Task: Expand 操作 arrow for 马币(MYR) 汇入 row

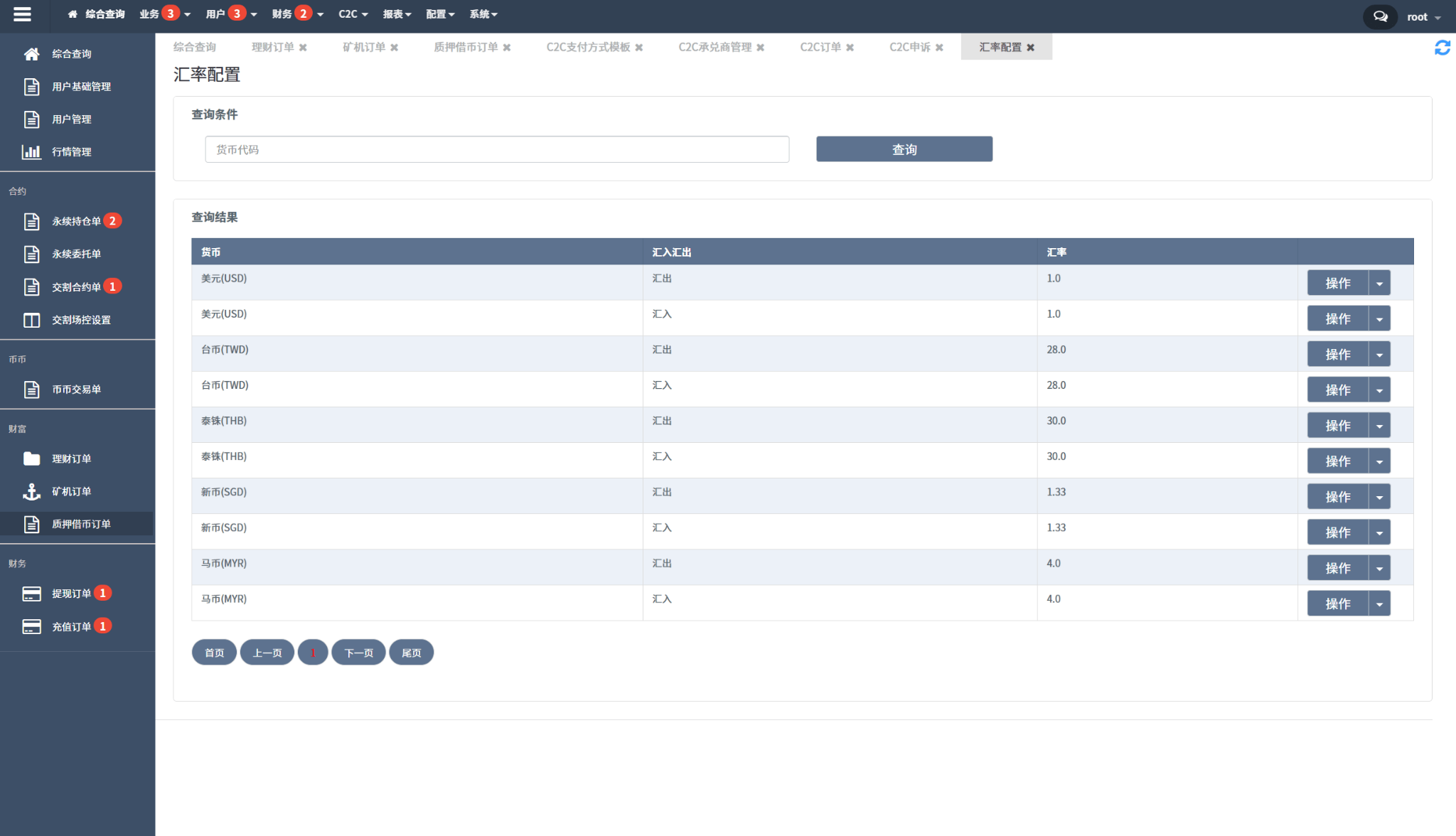Action: [1379, 604]
